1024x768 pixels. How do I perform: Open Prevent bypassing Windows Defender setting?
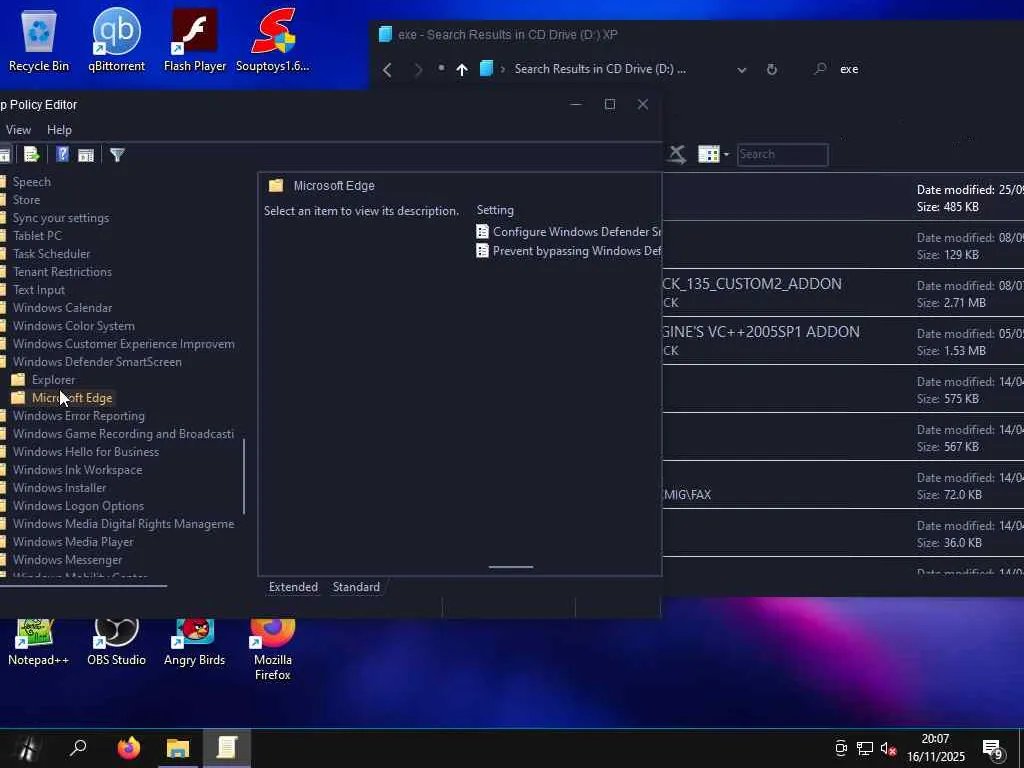pos(569,251)
